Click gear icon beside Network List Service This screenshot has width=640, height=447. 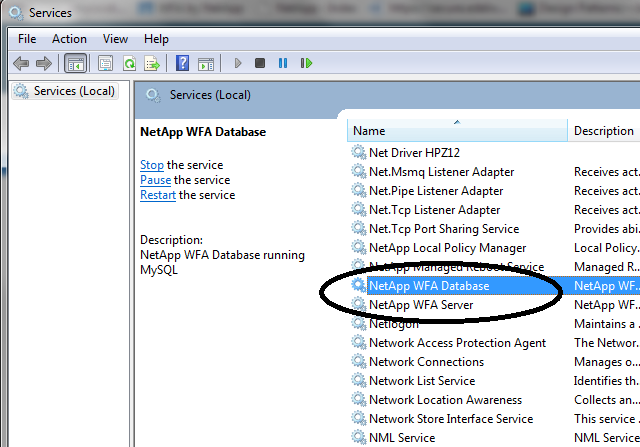click(359, 380)
